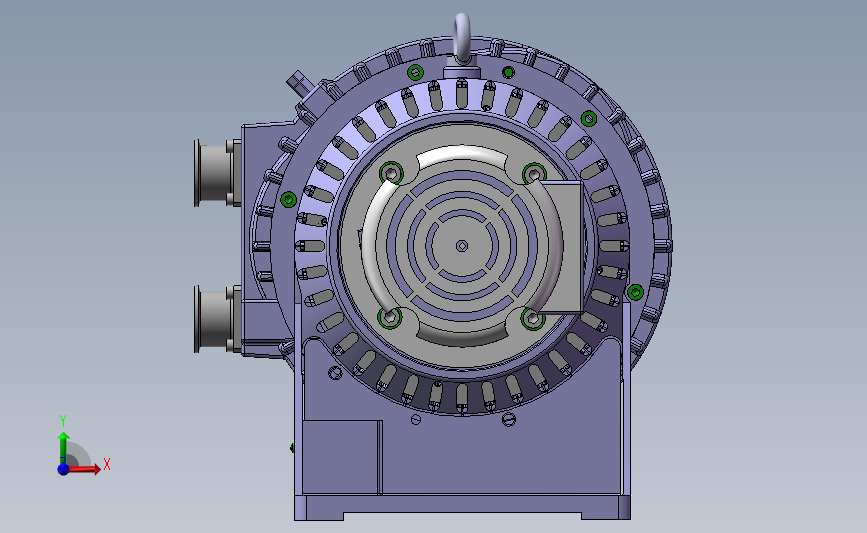Select the left slotted screw below the vent ring

tap(416, 420)
